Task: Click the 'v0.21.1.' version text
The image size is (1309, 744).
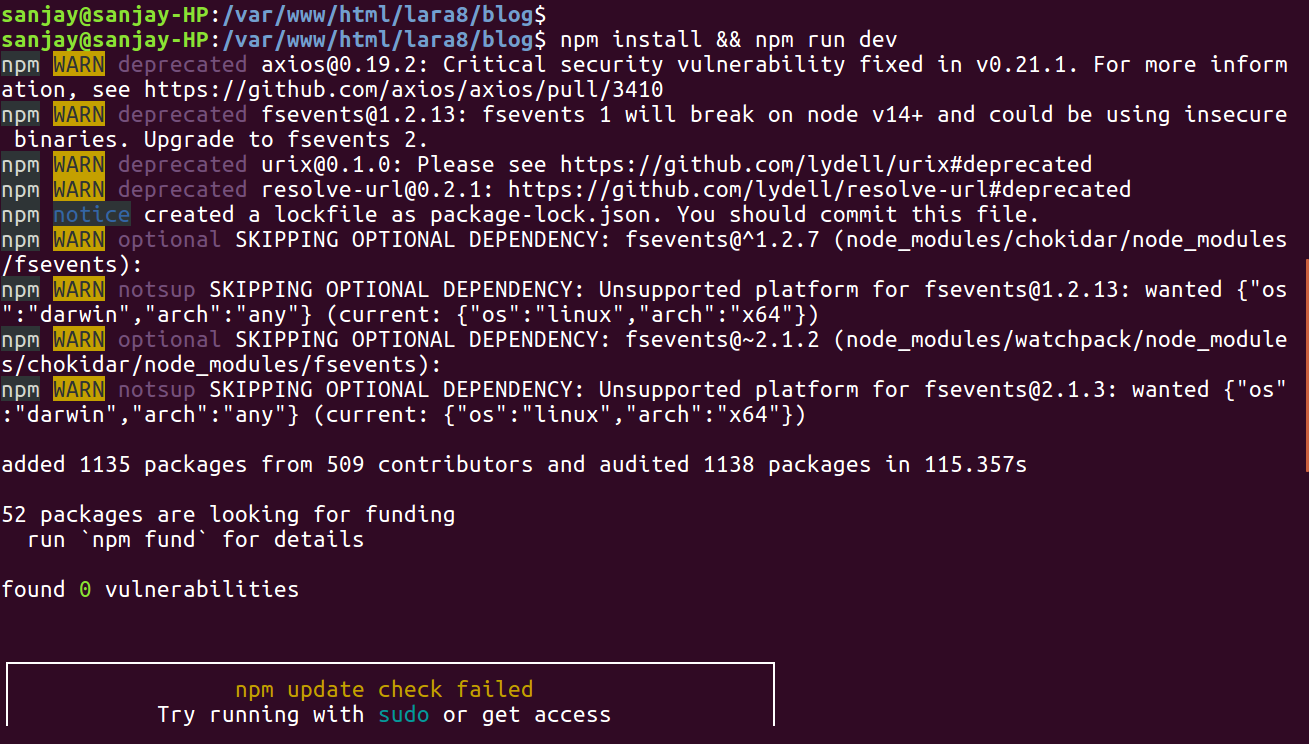Action: pos(1027,65)
